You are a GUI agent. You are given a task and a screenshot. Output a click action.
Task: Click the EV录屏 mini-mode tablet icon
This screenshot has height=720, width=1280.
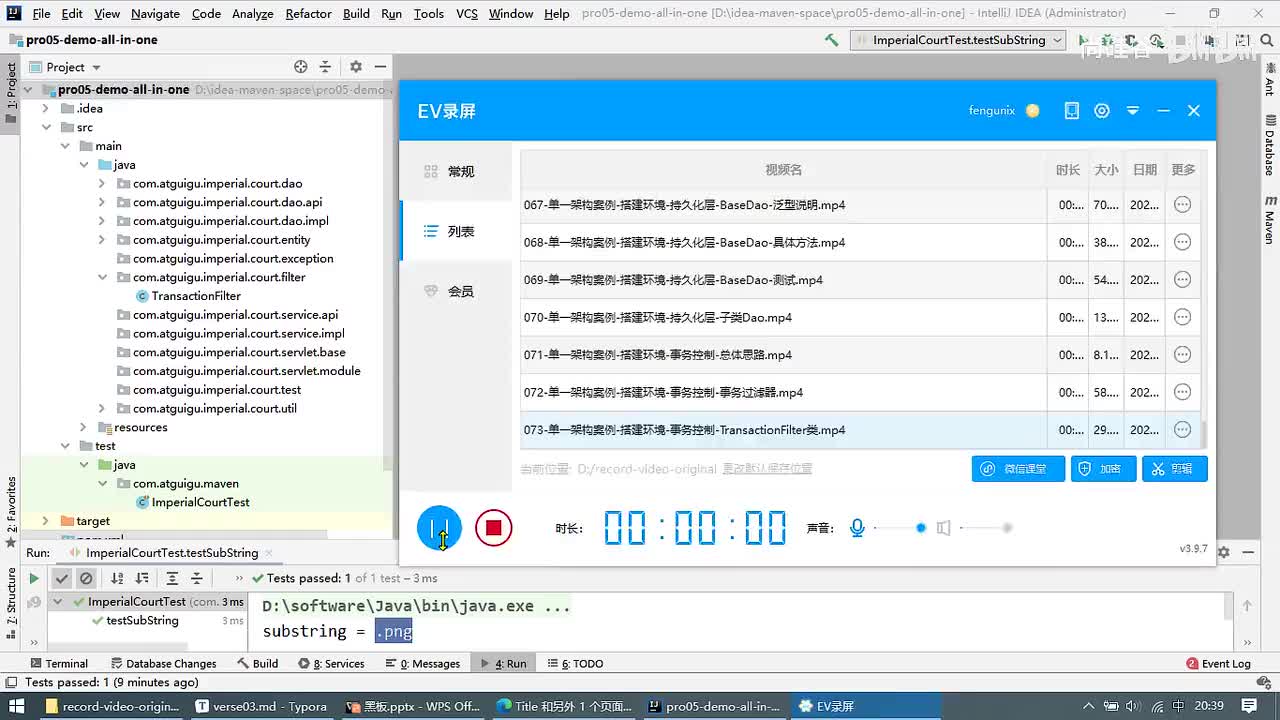[1072, 111]
